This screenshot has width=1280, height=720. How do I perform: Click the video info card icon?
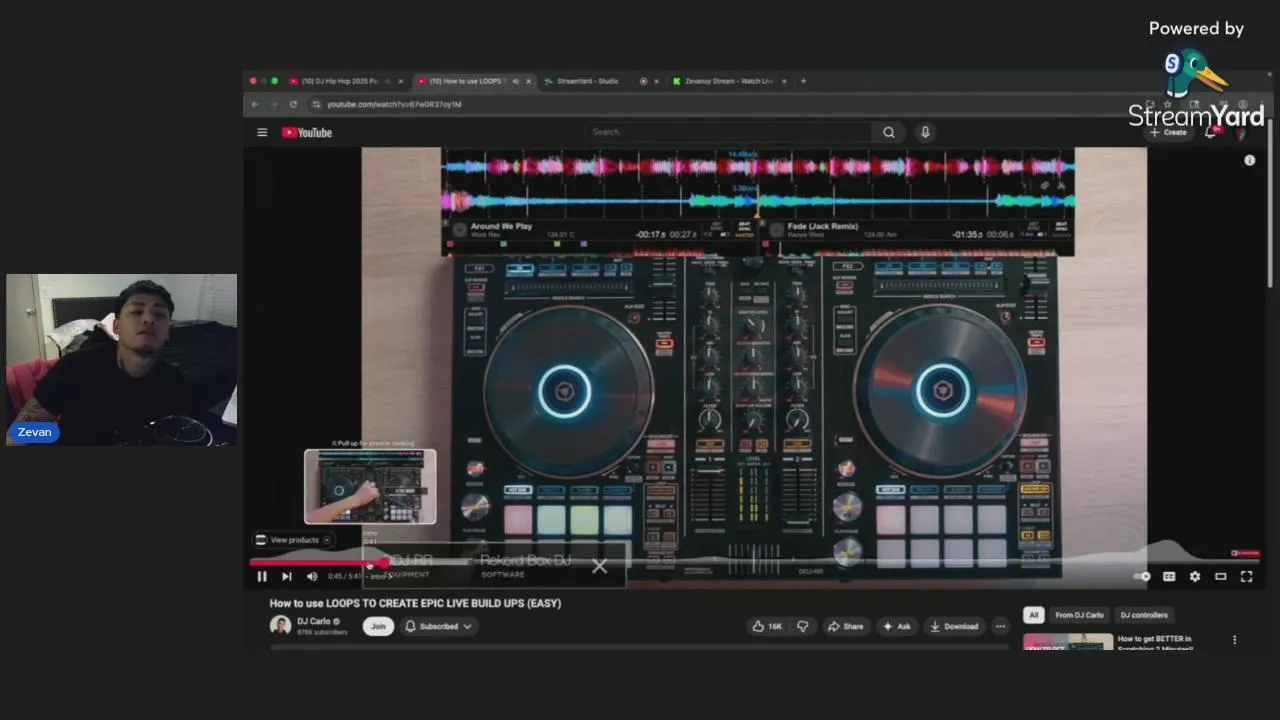pyautogui.click(x=1249, y=160)
